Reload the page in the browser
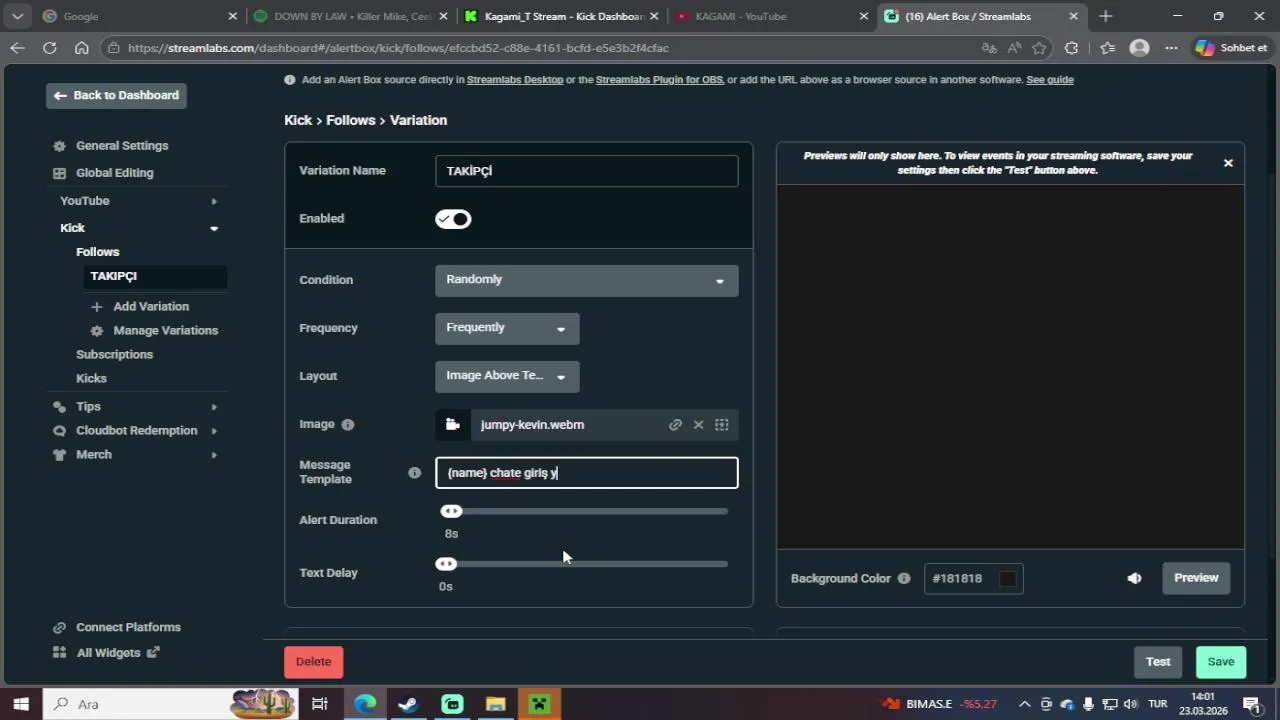Viewport: 1280px width, 720px height. click(x=49, y=48)
